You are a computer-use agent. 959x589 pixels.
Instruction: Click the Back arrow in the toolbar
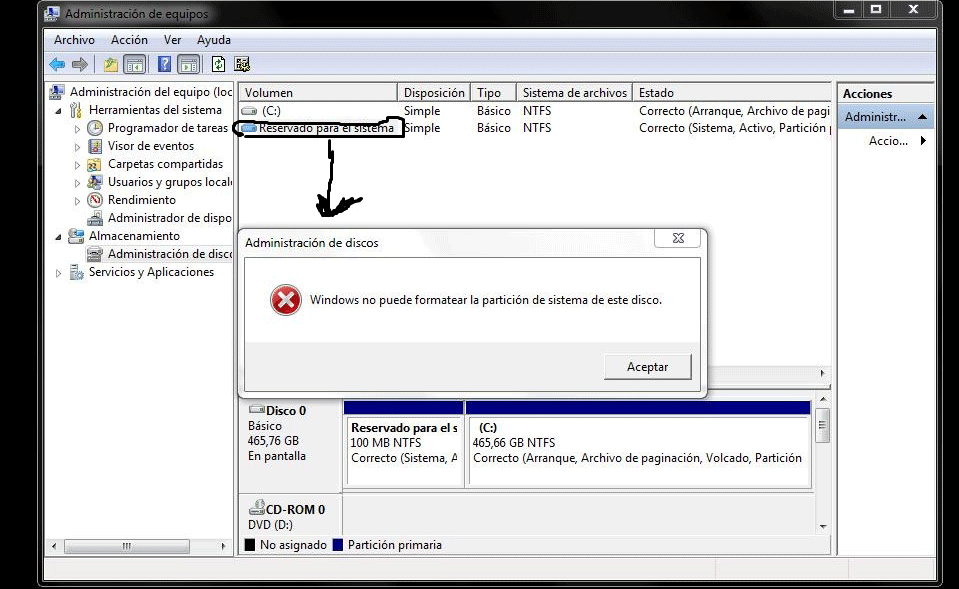(x=57, y=64)
